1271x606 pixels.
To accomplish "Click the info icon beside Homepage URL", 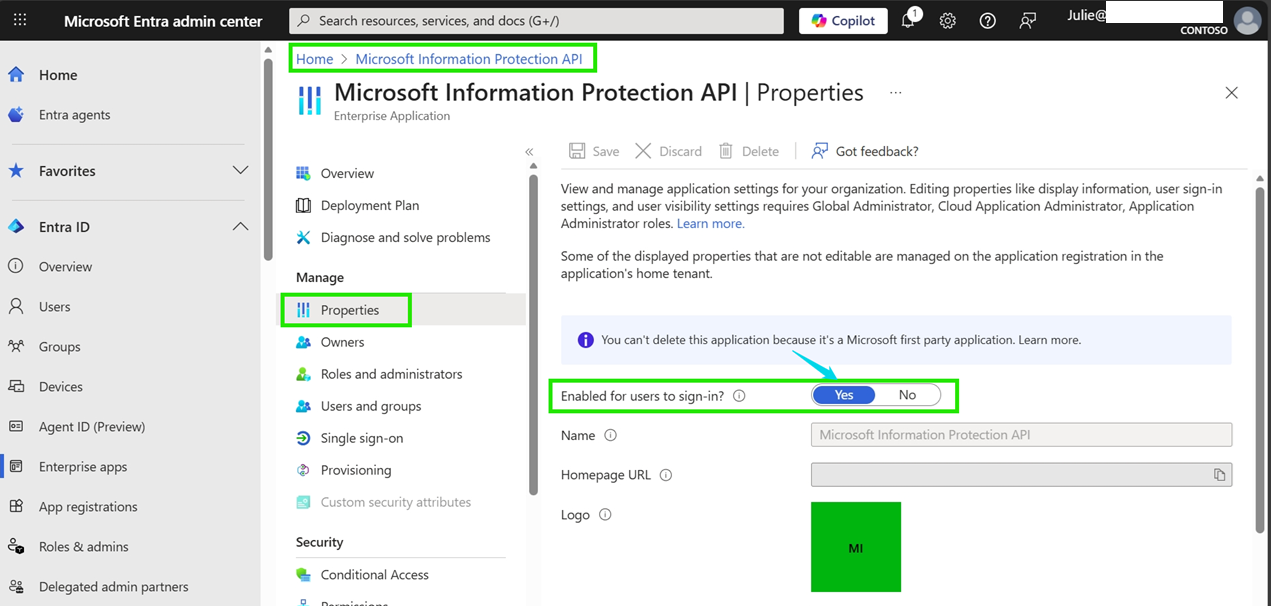I will (666, 475).
